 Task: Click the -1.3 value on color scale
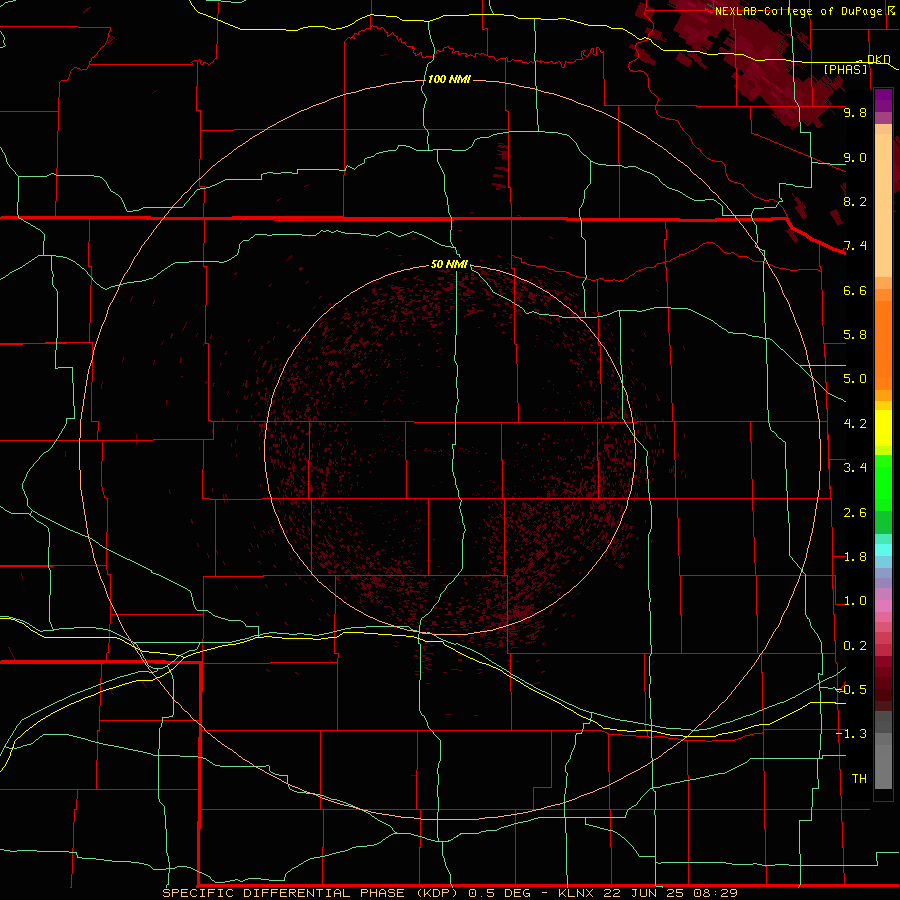pos(852,734)
